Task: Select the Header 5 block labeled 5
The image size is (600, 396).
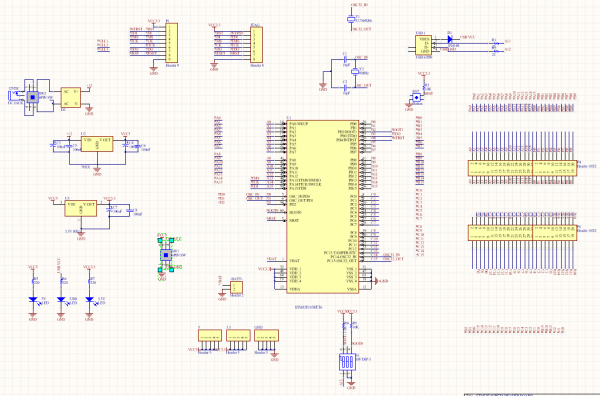Action: point(210,336)
